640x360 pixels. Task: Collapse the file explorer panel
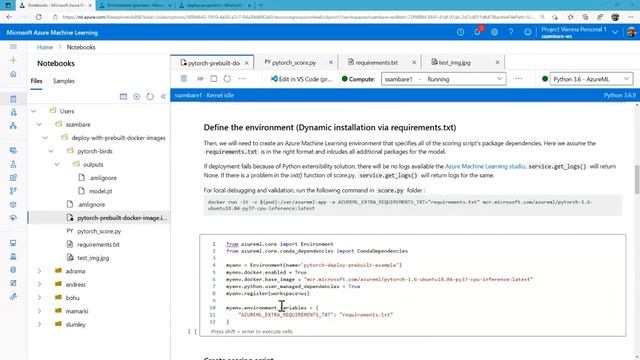point(163,96)
